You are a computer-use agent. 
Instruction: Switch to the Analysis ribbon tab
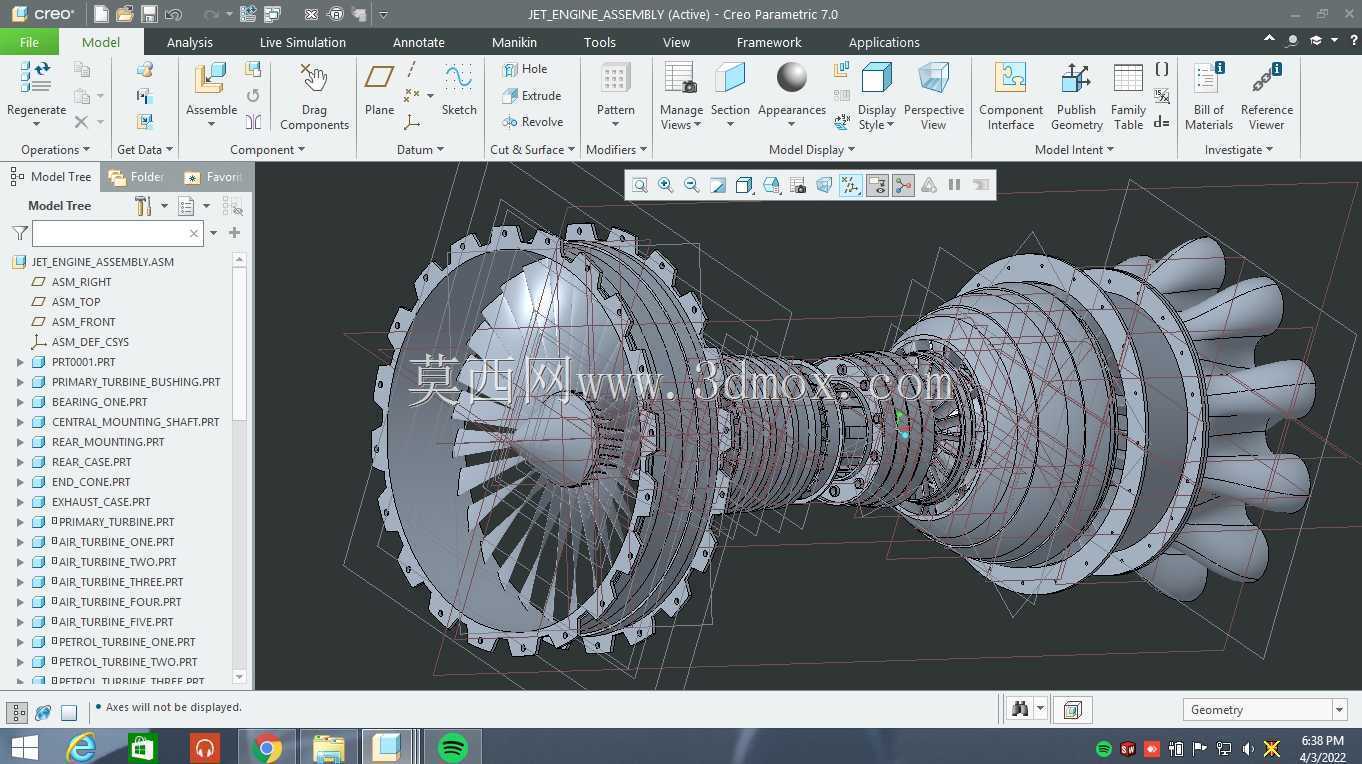(190, 42)
